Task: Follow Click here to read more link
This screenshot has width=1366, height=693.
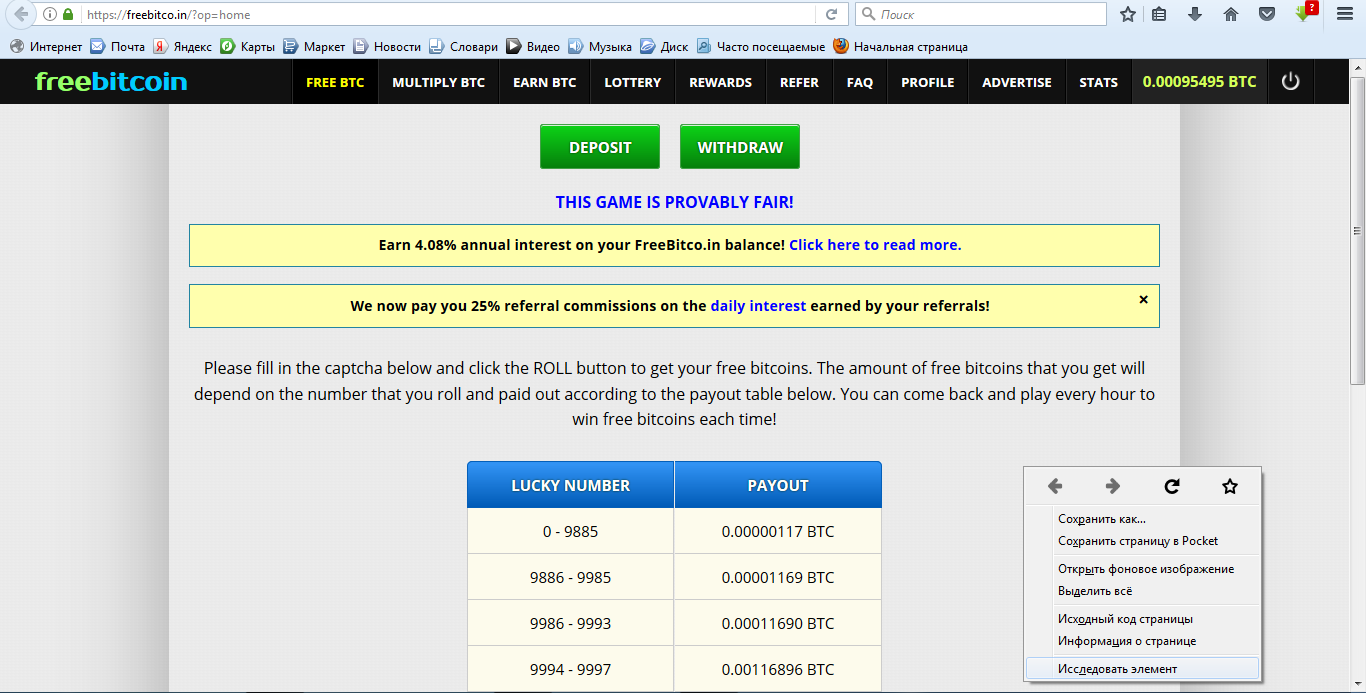Action: 875,245
